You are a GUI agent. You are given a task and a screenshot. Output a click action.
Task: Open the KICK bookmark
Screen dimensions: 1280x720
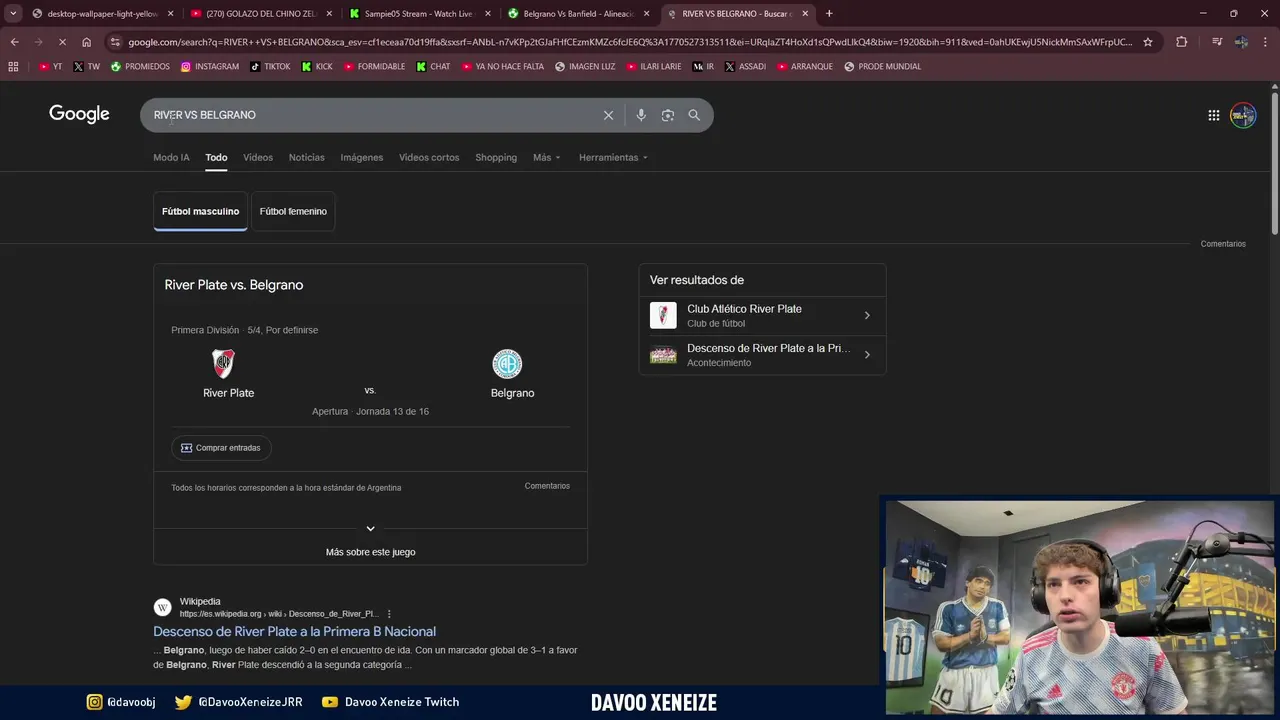click(317, 67)
